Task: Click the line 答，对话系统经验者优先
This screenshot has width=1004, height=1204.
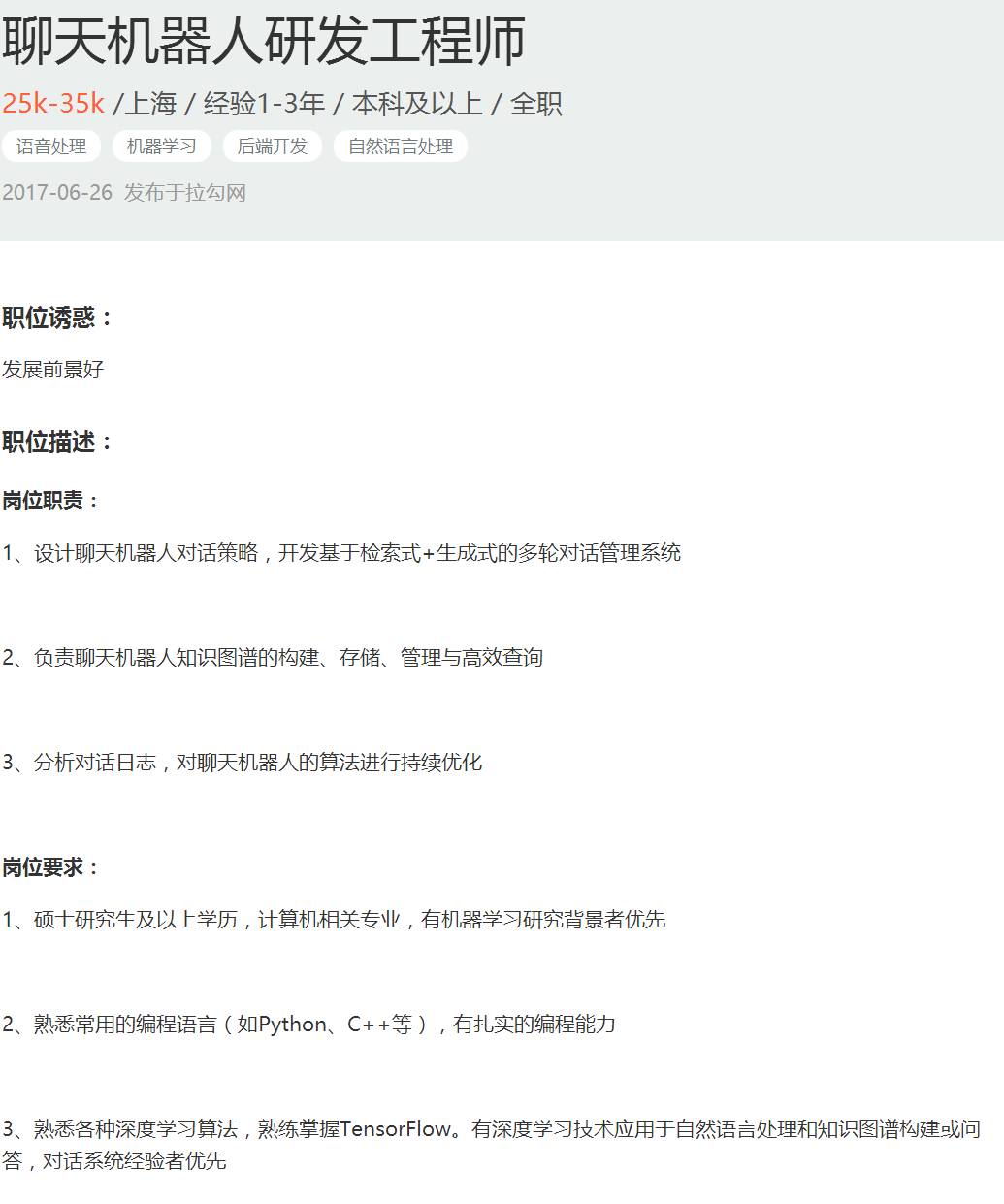Action: 114,1160
